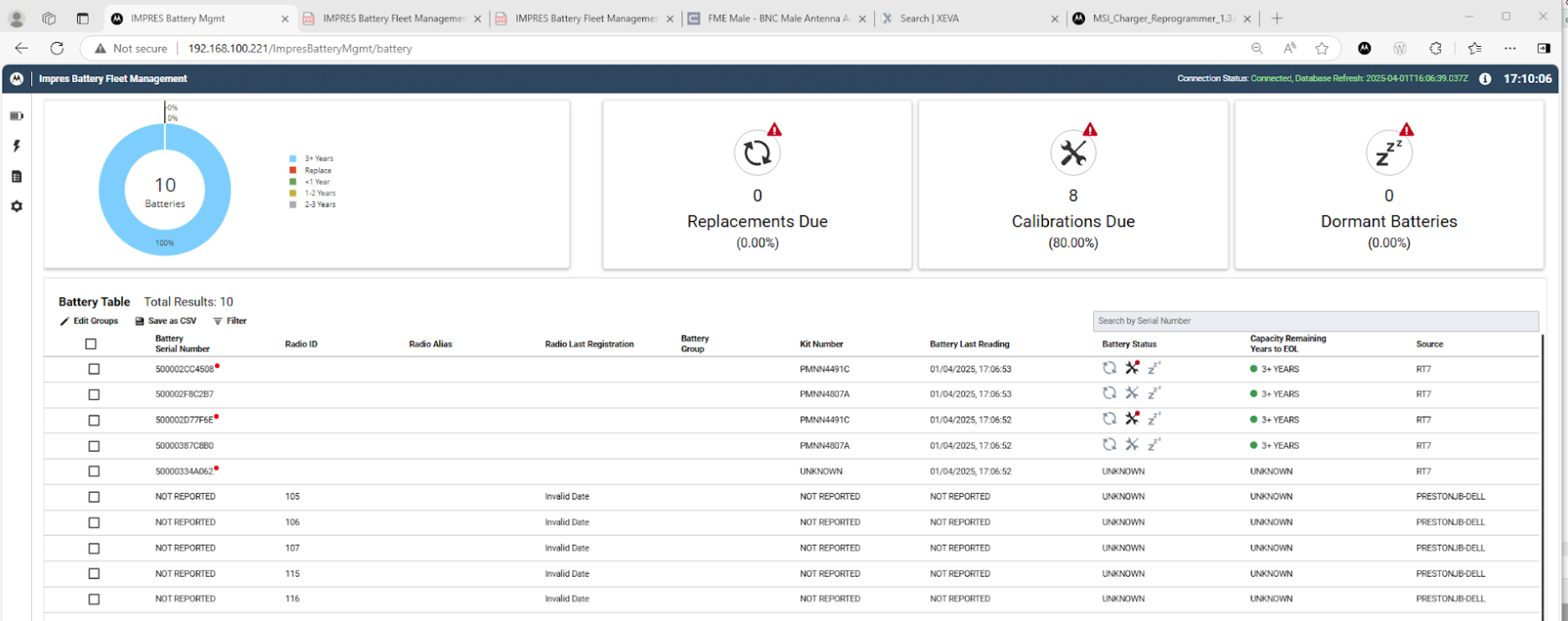Click the calibration status icon for 500002D77F6E
The image size is (1568, 621).
pyautogui.click(x=1132, y=418)
